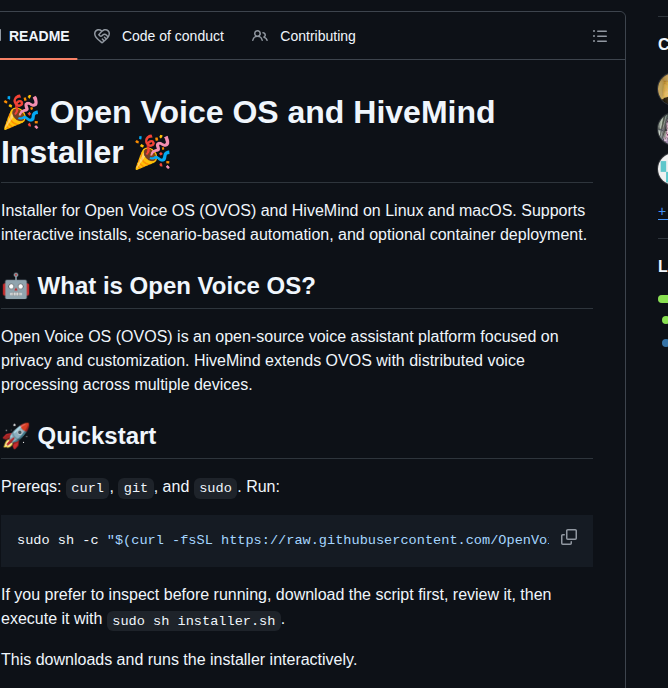The height and width of the screenshot is (688, 668).
Task: Click the inline code curl
Action: point(87,488)
